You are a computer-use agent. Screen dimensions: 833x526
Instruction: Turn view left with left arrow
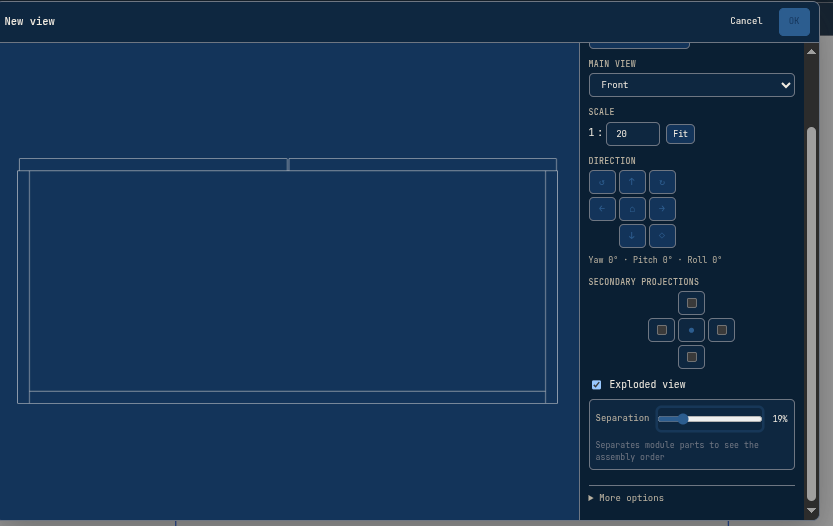coord(602,209)
